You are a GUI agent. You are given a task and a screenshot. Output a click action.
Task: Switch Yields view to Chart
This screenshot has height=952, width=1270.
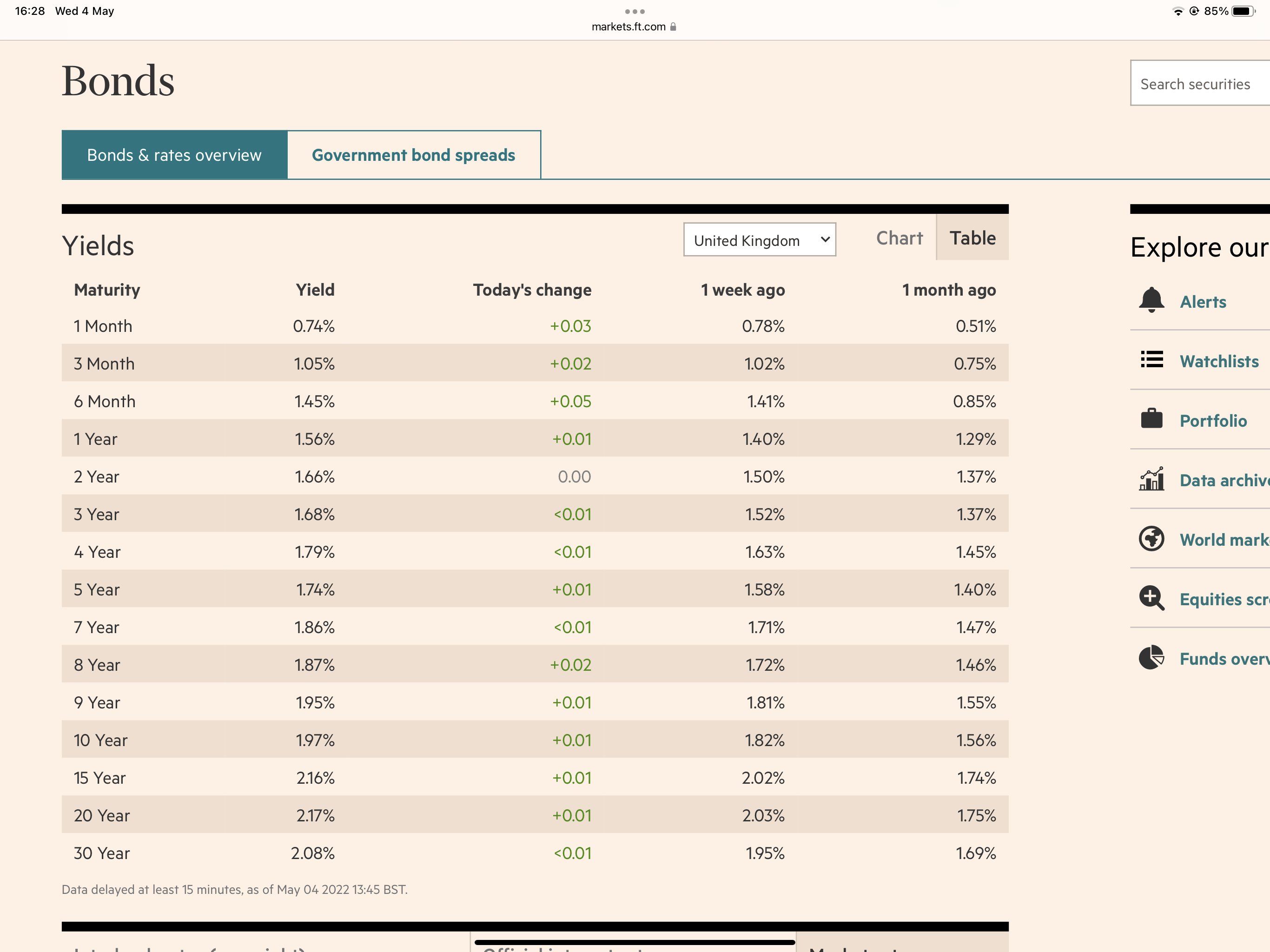tap(899, 238)
